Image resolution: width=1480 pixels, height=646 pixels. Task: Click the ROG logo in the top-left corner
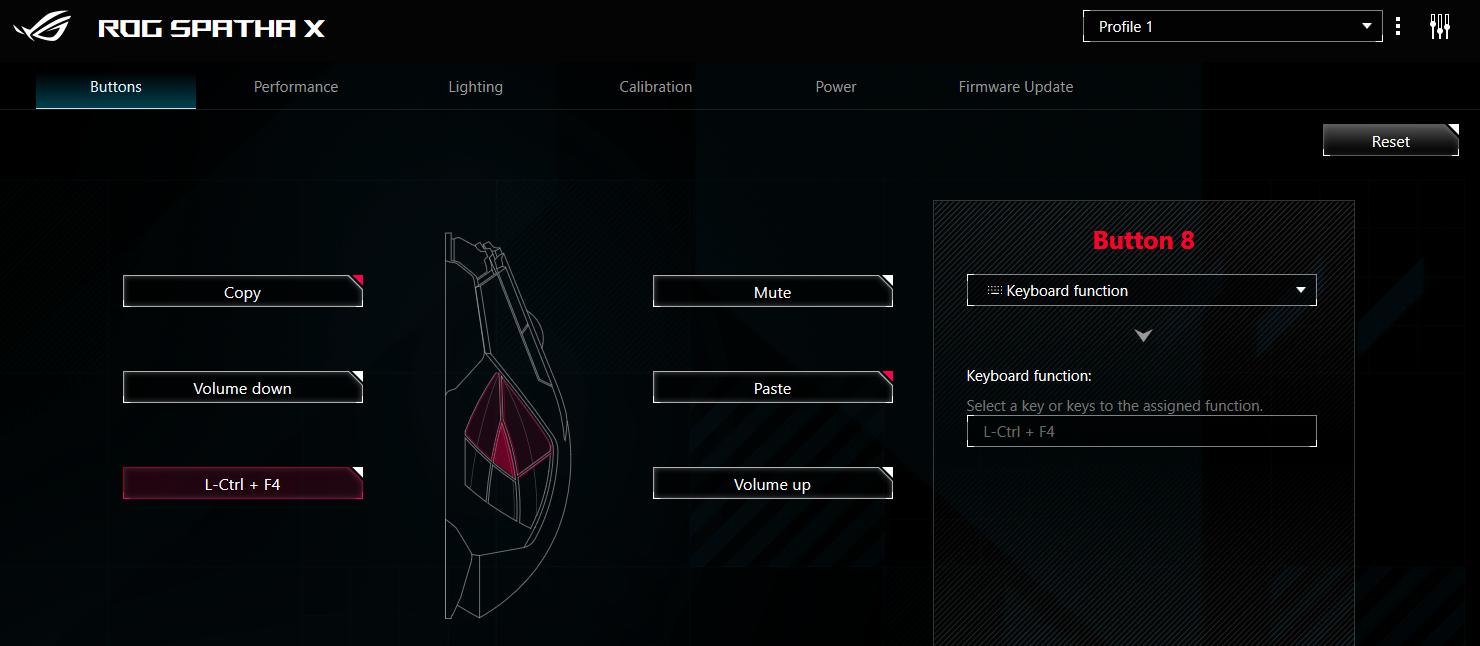42,27
